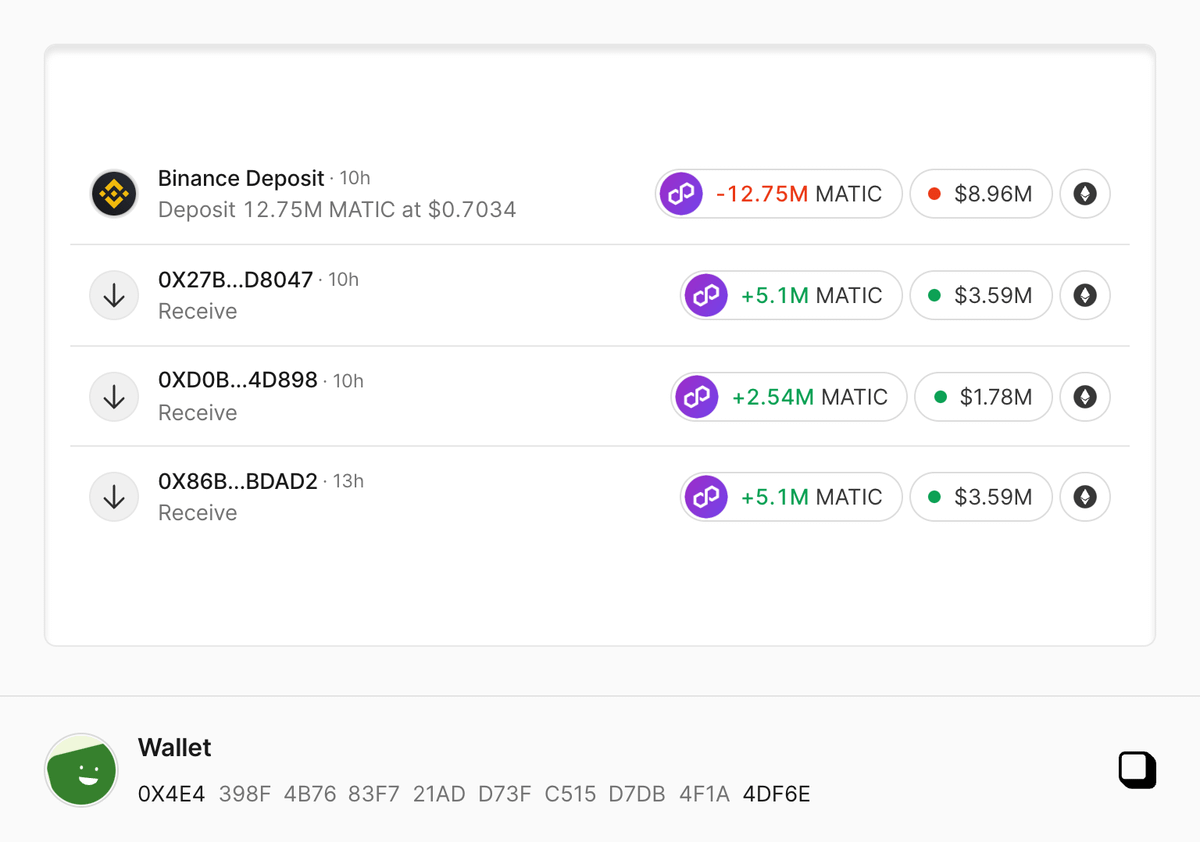
Task: Open the Binance Deposit transaction title
Action: (x=241, y=178)
